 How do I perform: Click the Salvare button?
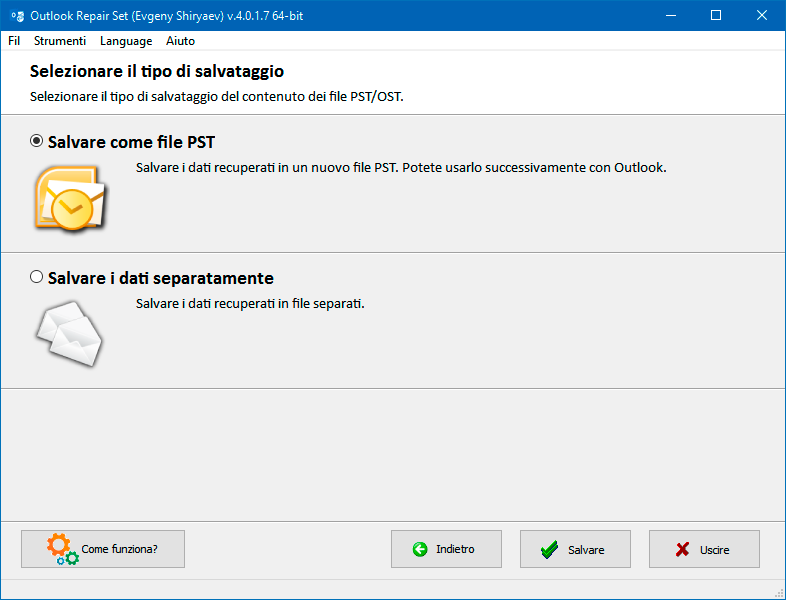coord(575,549)
